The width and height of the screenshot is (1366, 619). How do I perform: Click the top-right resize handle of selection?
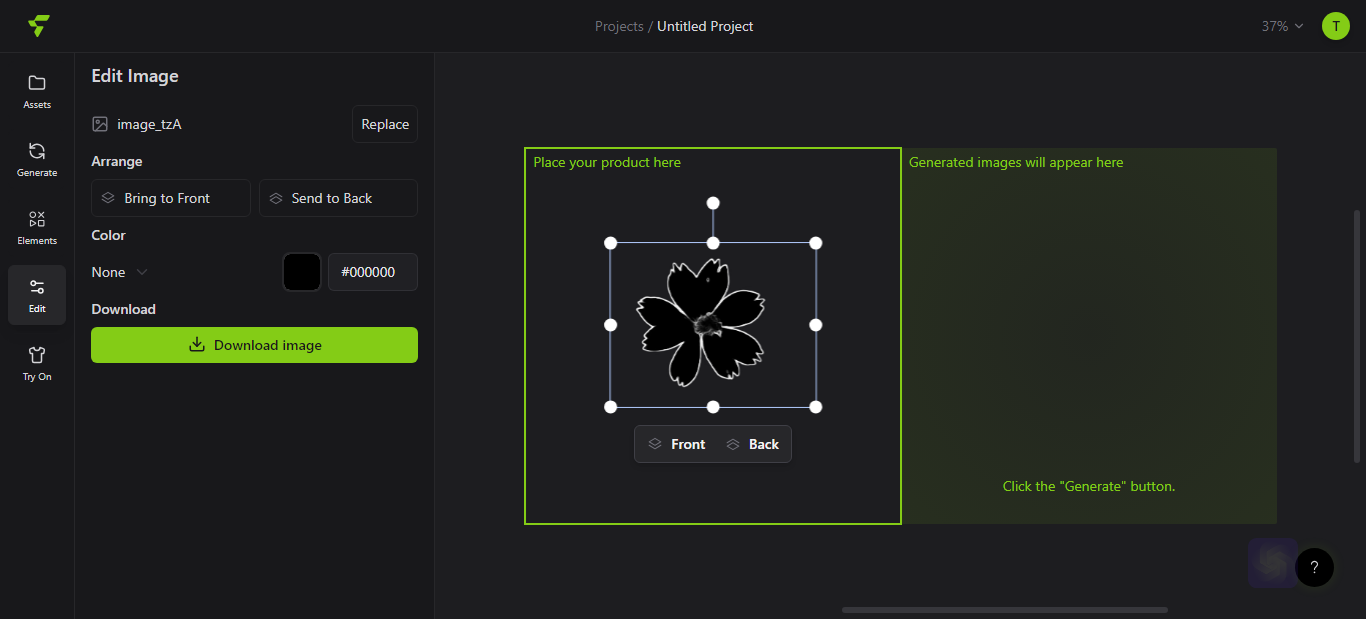coord(816,243)
